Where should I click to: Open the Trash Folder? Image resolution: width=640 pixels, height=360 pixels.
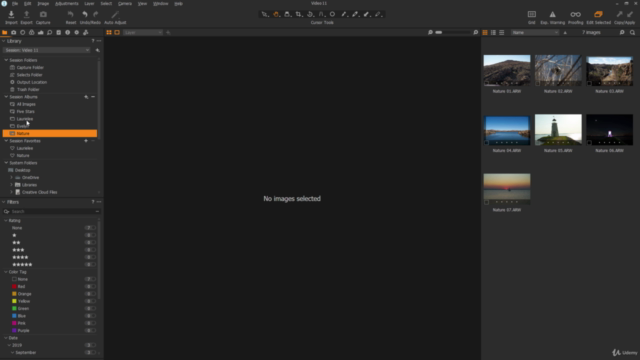coord(28,89)
